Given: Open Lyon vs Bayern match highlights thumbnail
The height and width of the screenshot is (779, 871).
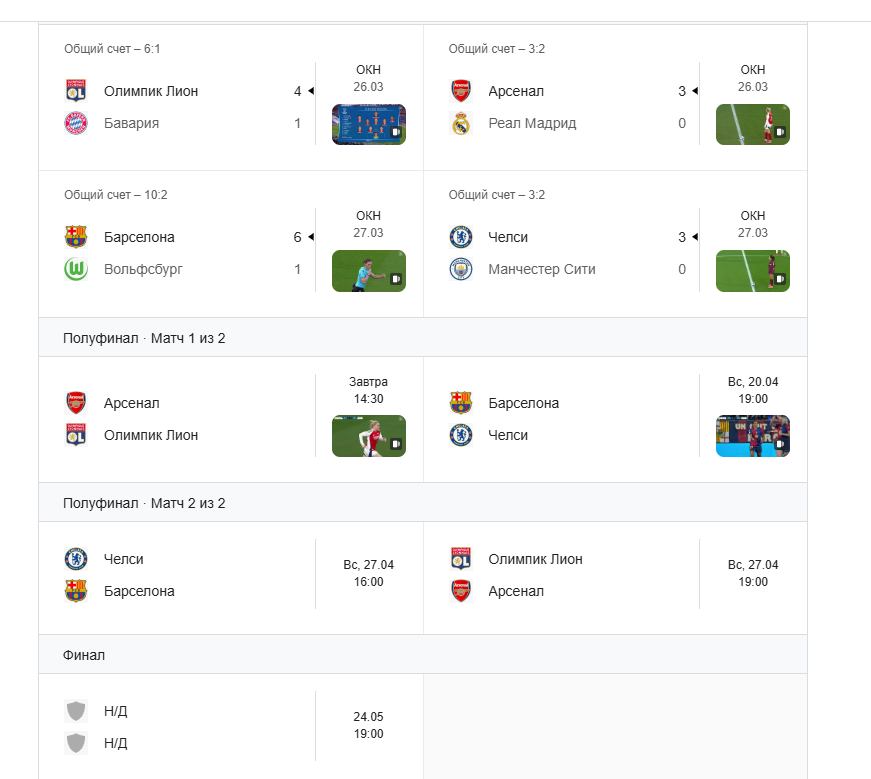Looking at the screenshot, I should 369,124.
